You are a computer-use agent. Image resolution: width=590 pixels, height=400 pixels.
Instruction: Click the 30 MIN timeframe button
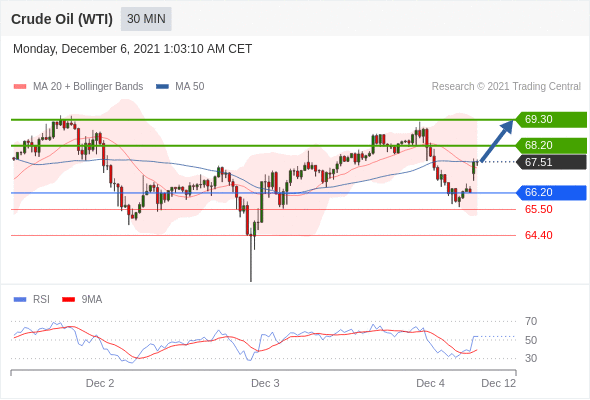(x=146, y=19)
